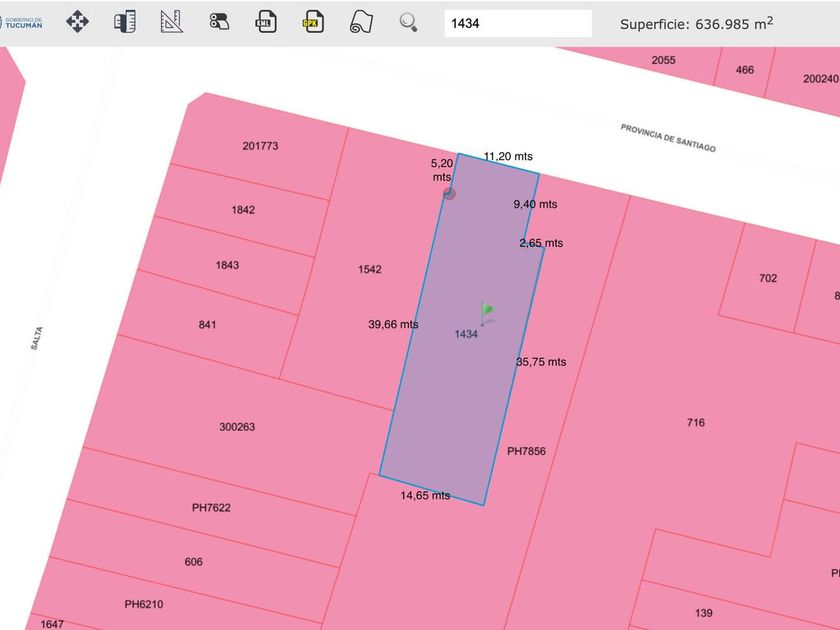Click the Salta street label
This screenshot has height=630, width=840.
36,339
